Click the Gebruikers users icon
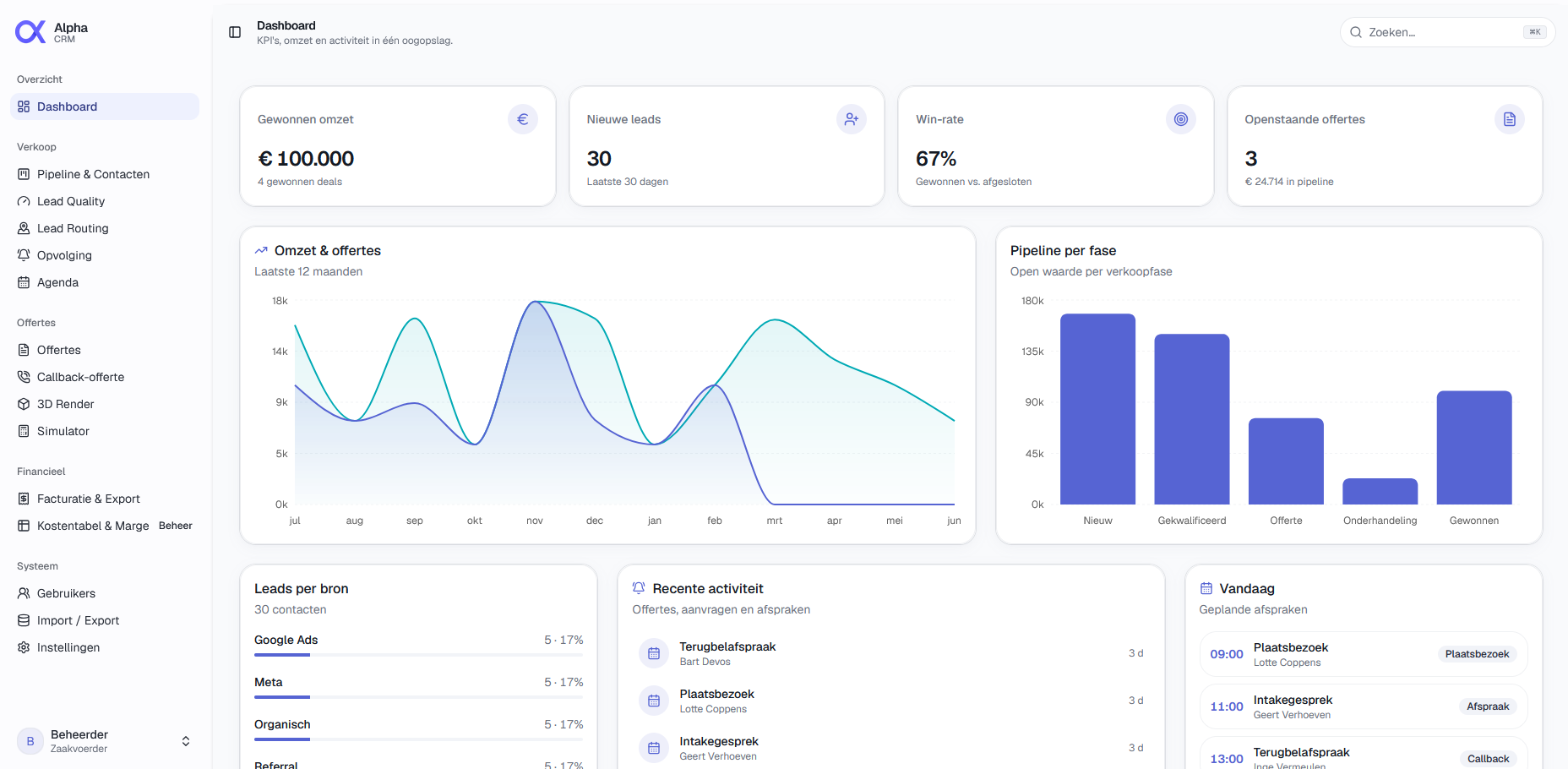Screen dimensions: 1568x769 point(24,593)
